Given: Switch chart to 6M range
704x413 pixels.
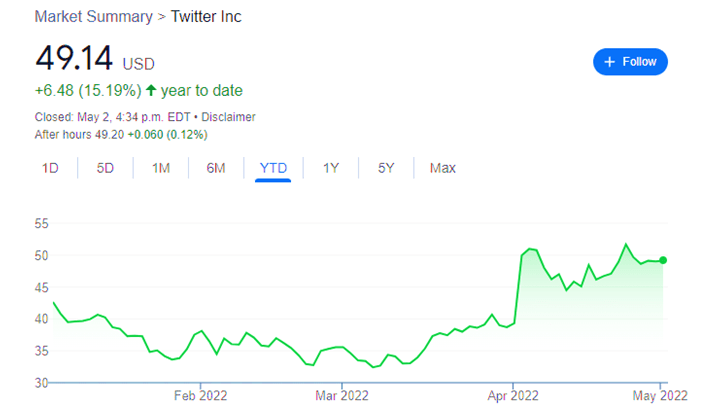Looking at the screenshot, I should tap(216, 168).
